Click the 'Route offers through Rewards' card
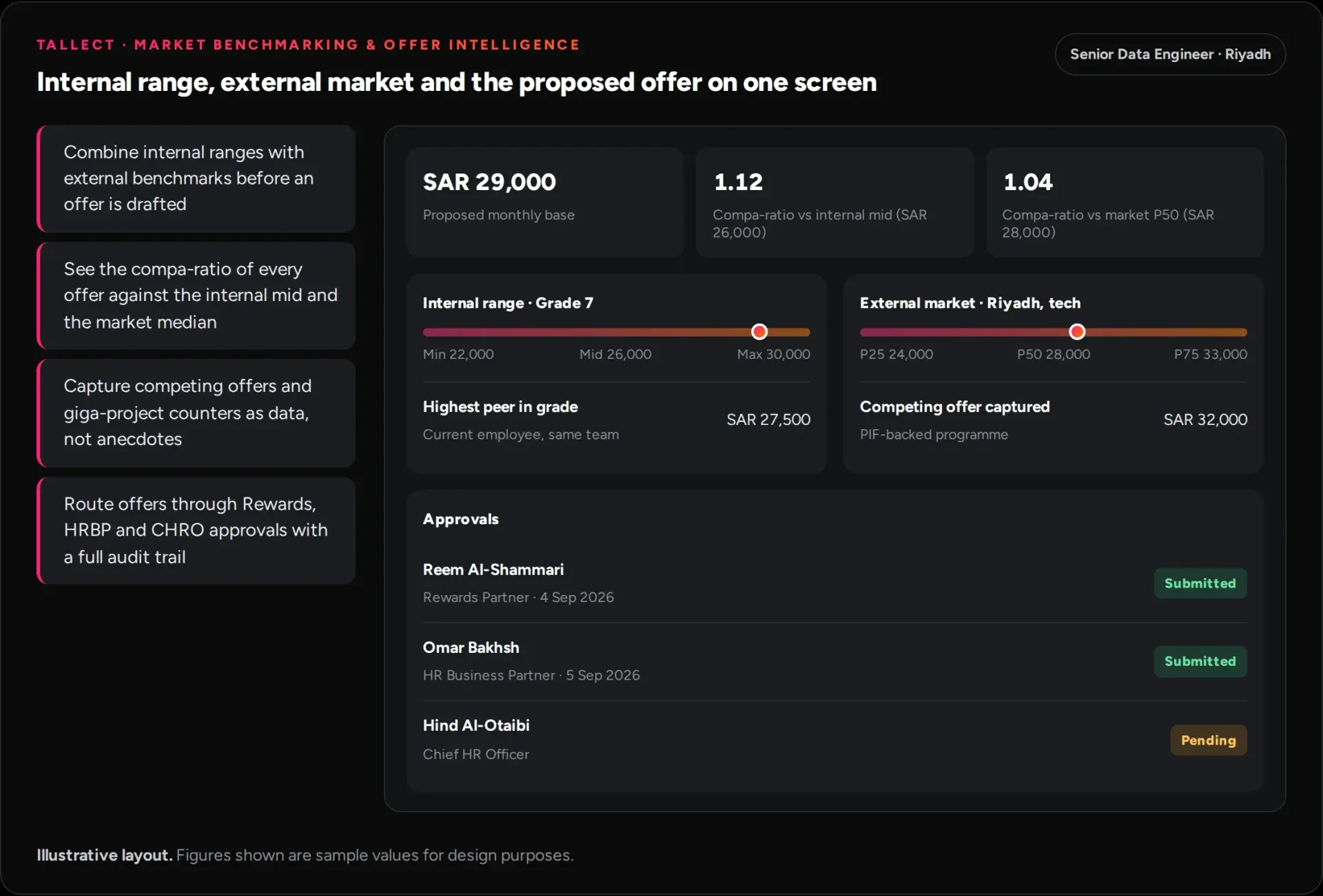 (196, 530)
